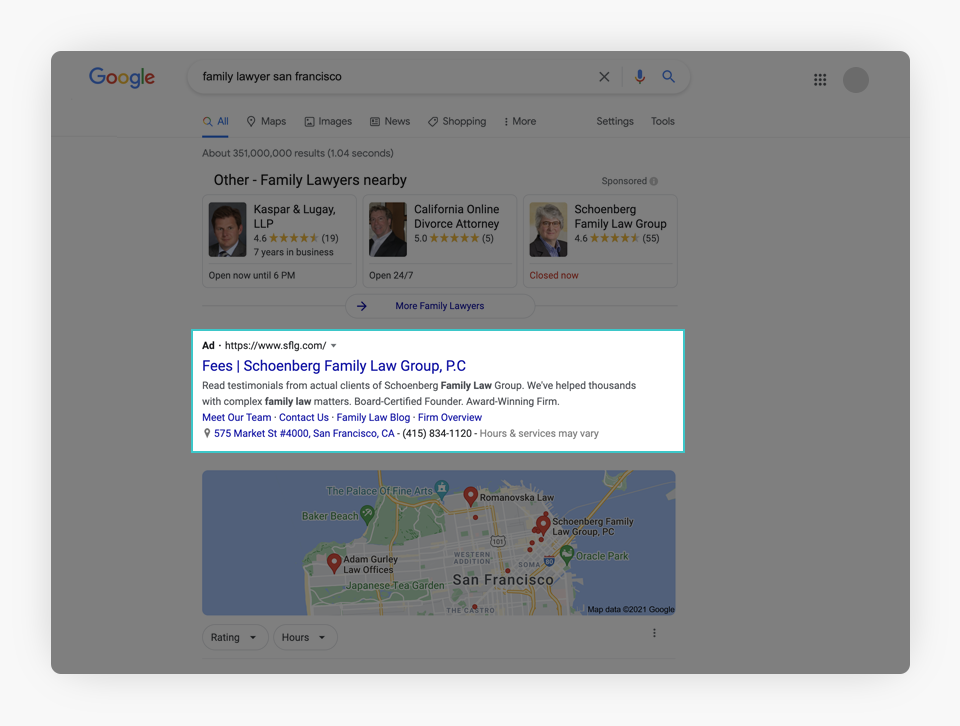
Task: Switch to the News tab
Action: 390,122
